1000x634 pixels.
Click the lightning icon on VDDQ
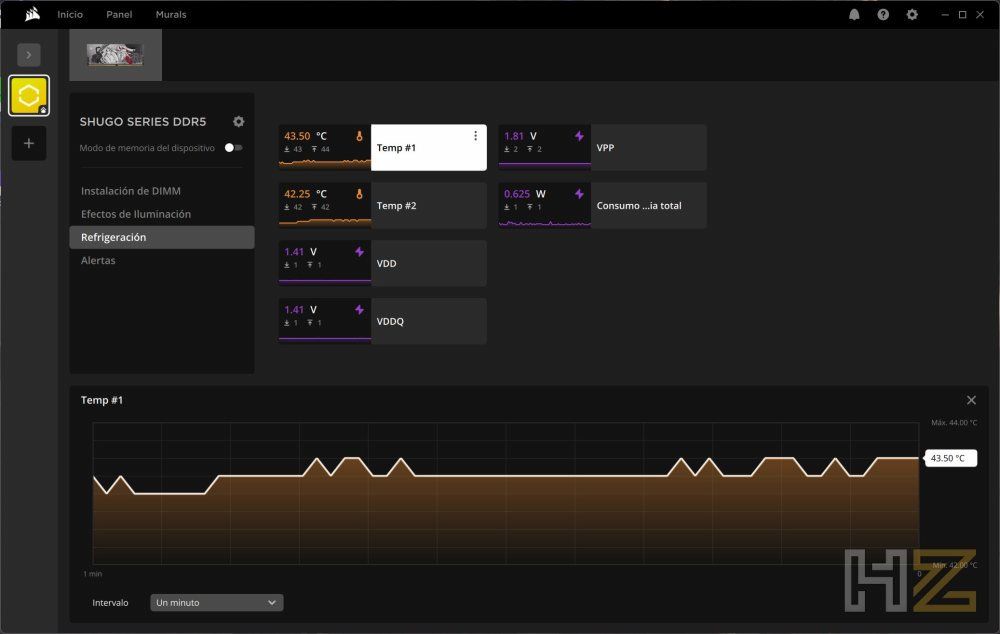[359, 310]
